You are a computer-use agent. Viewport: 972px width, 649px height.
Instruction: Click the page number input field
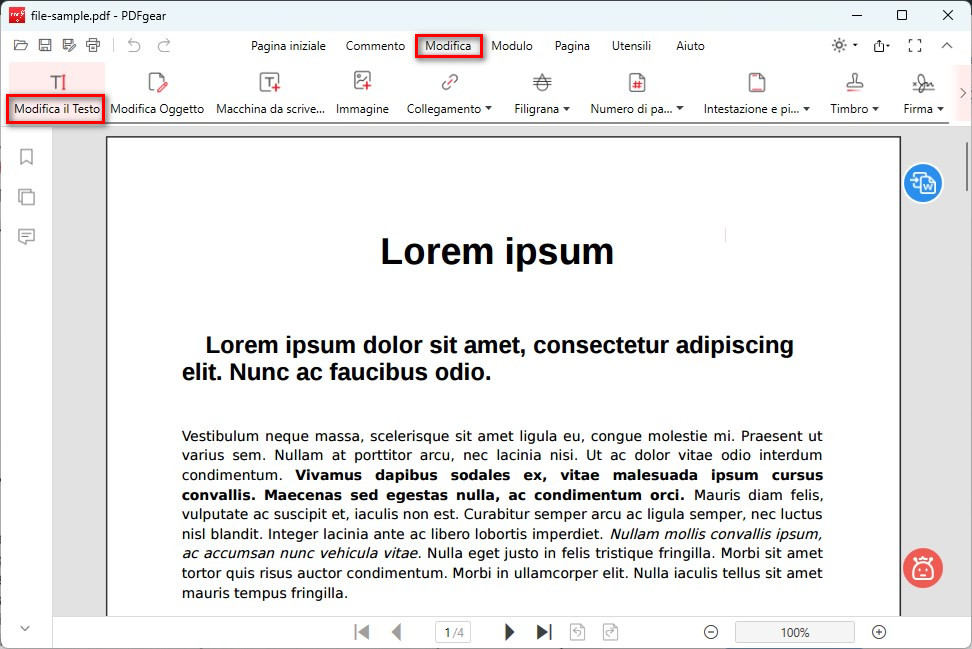[452, 631]
